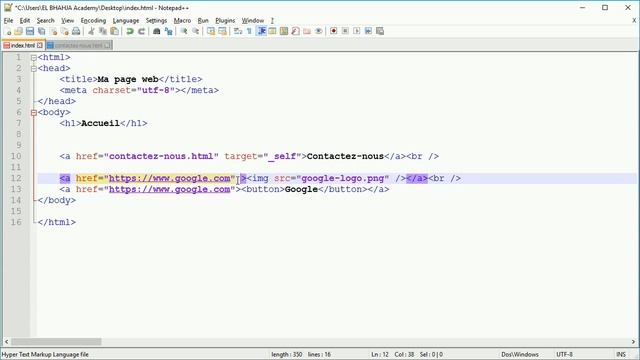Collapse the body fold marker on line 6
This screenshot has height=360, width=640.
point(34,113)
